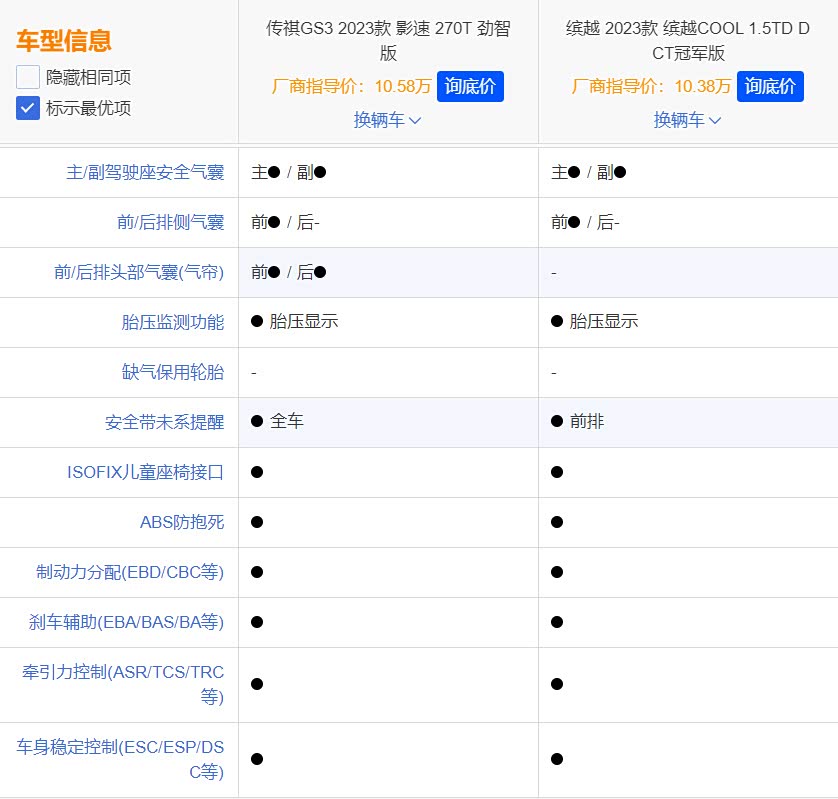This screenshot has height=799, width=838.
Task: Open 刹车辅助(EBA/BAS/BA等) parameter link
Action: point(126,622)
